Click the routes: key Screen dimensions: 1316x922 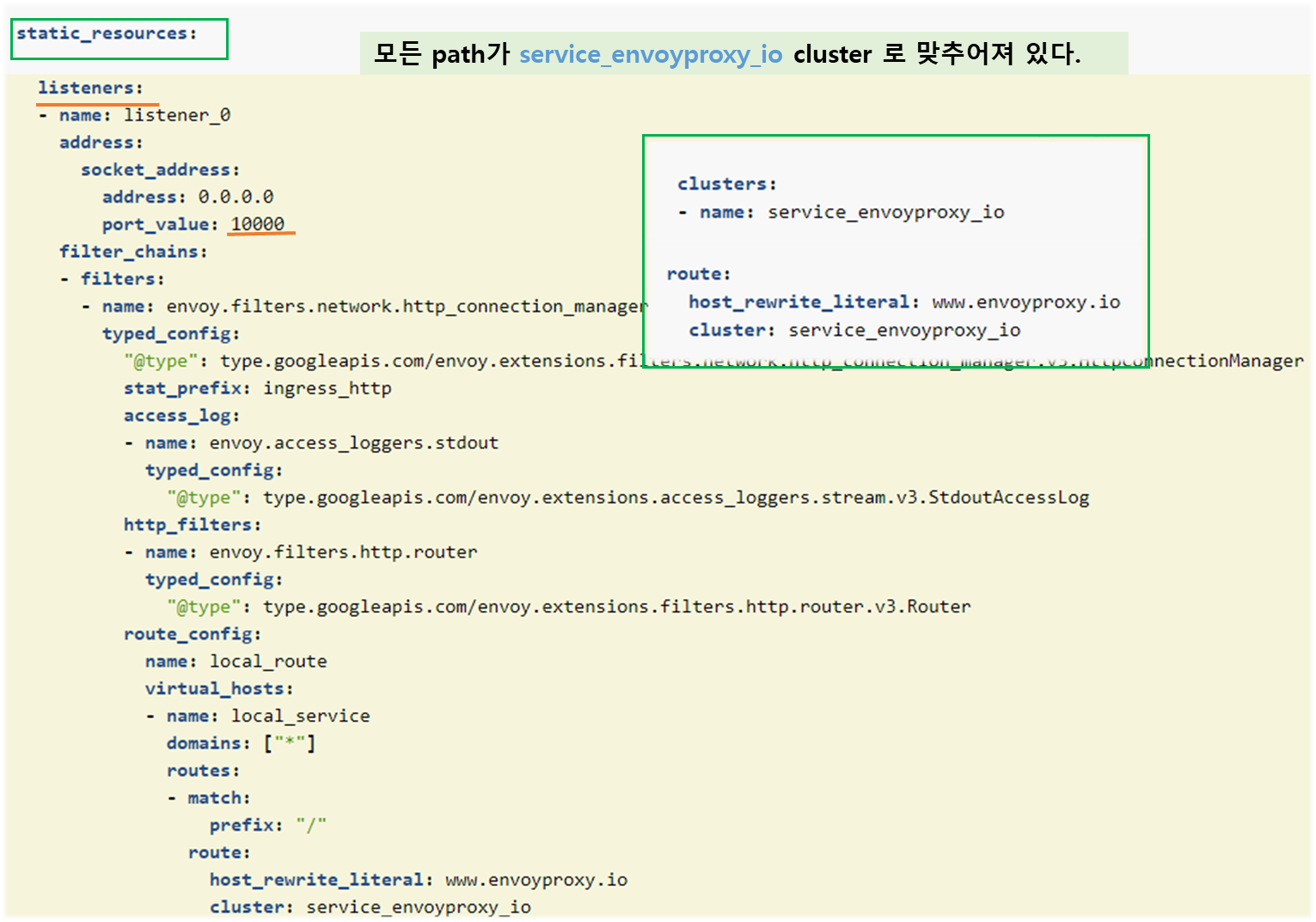[204, 771]
